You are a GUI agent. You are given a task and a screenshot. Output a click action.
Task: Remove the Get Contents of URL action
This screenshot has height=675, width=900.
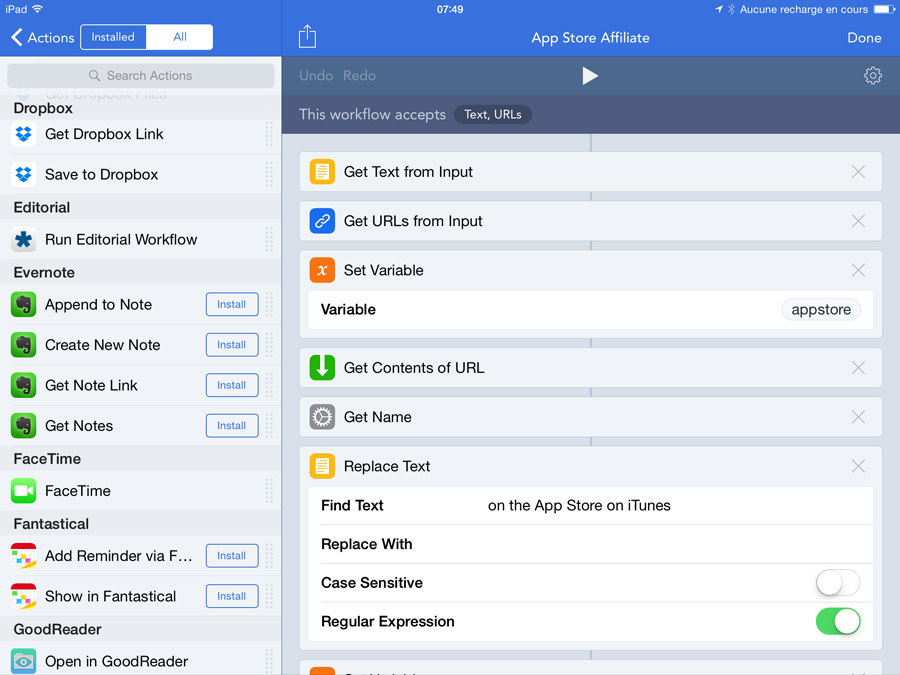pyautogui.click(x=858, y=367)
